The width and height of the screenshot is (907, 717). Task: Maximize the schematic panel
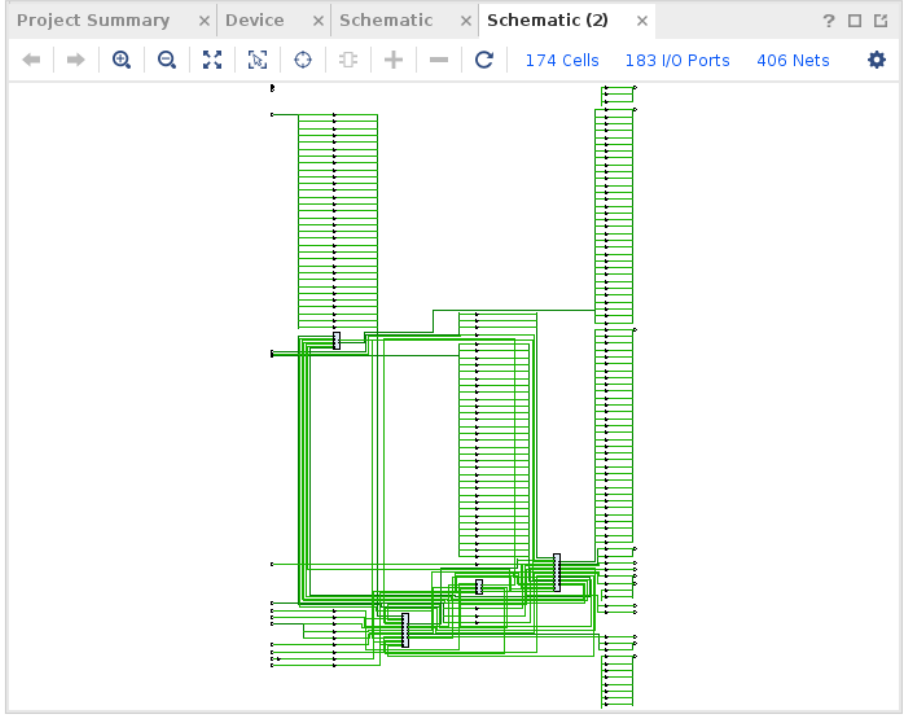854,21
